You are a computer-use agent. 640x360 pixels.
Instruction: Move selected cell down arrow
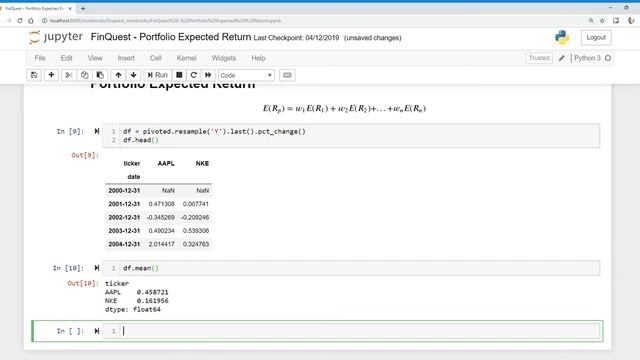click(133, 75)
